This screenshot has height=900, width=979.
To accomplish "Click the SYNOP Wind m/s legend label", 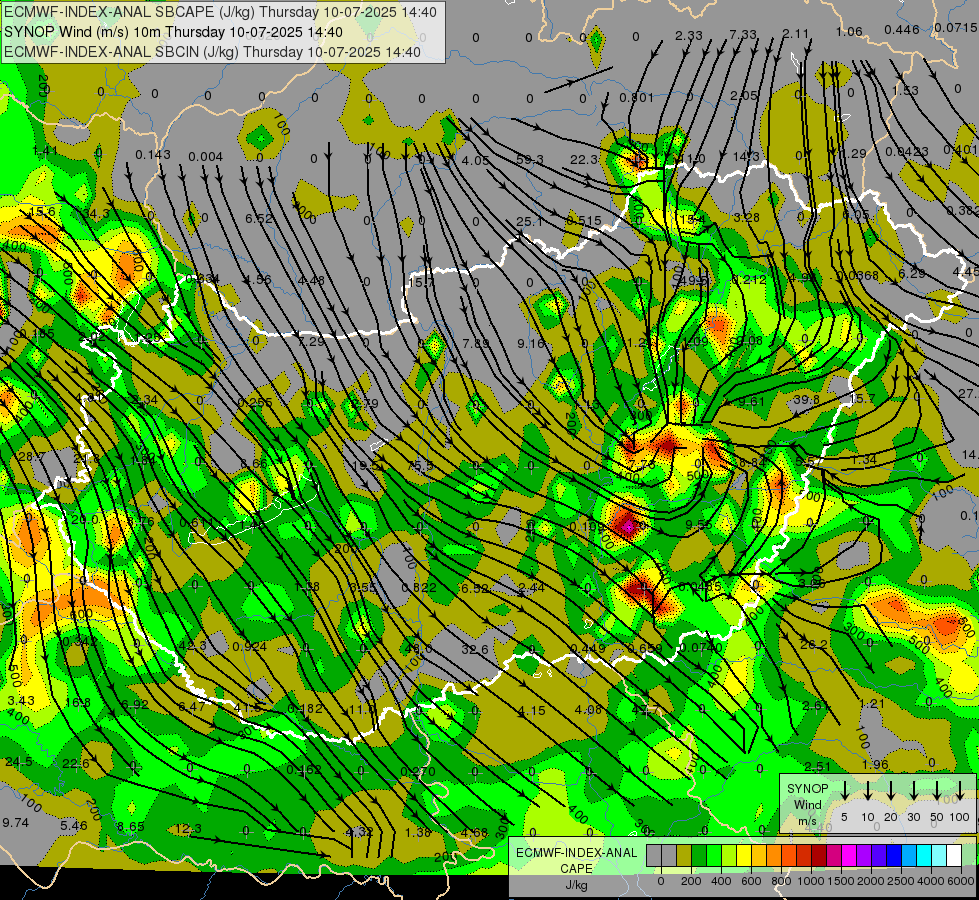I will tap(807, 804).
